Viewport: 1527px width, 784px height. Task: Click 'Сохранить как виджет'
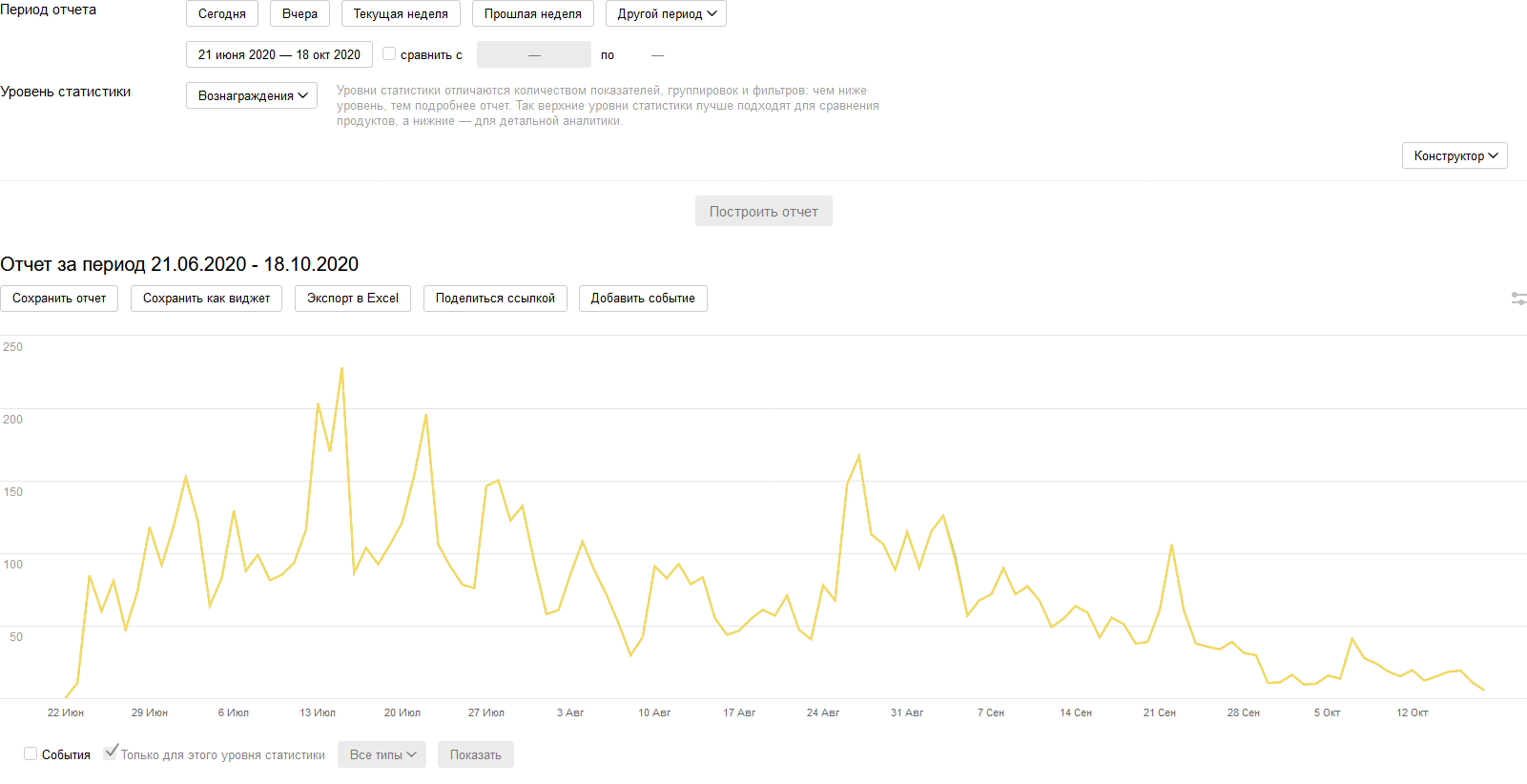click(x=206, y=299)
